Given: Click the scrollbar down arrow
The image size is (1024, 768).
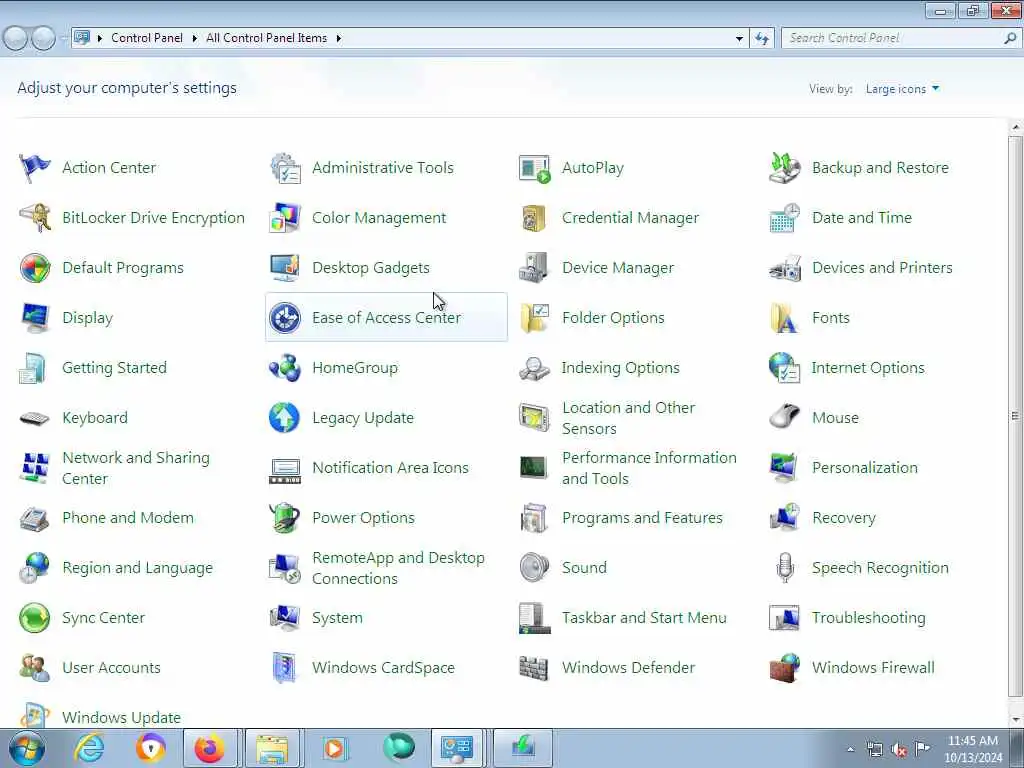Looking at the screenshot, I should [x=1015, y=720].
